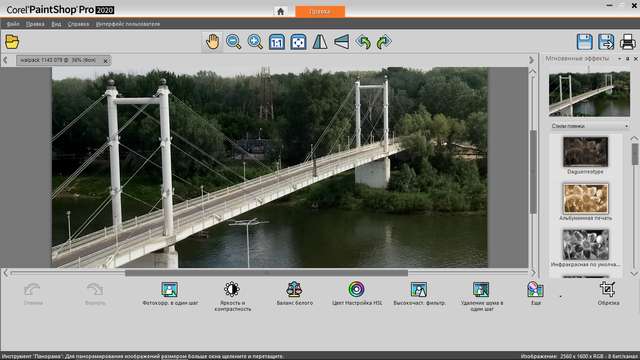Go to the Home screen tab
The width and height of the screenshot is (640, 360).
pyautogui.click(x=280, y=11)
